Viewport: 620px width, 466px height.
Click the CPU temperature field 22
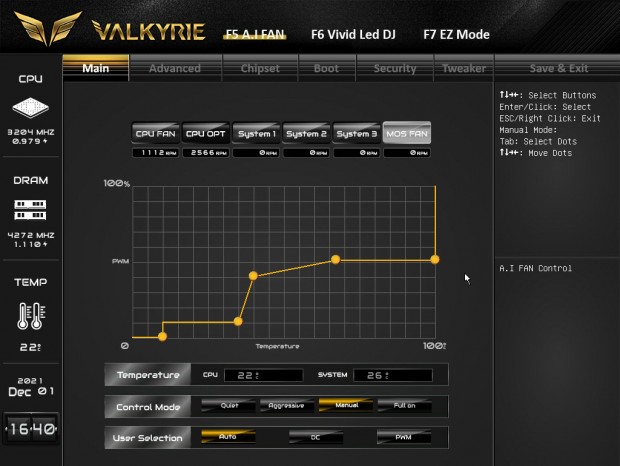(264, 375)
